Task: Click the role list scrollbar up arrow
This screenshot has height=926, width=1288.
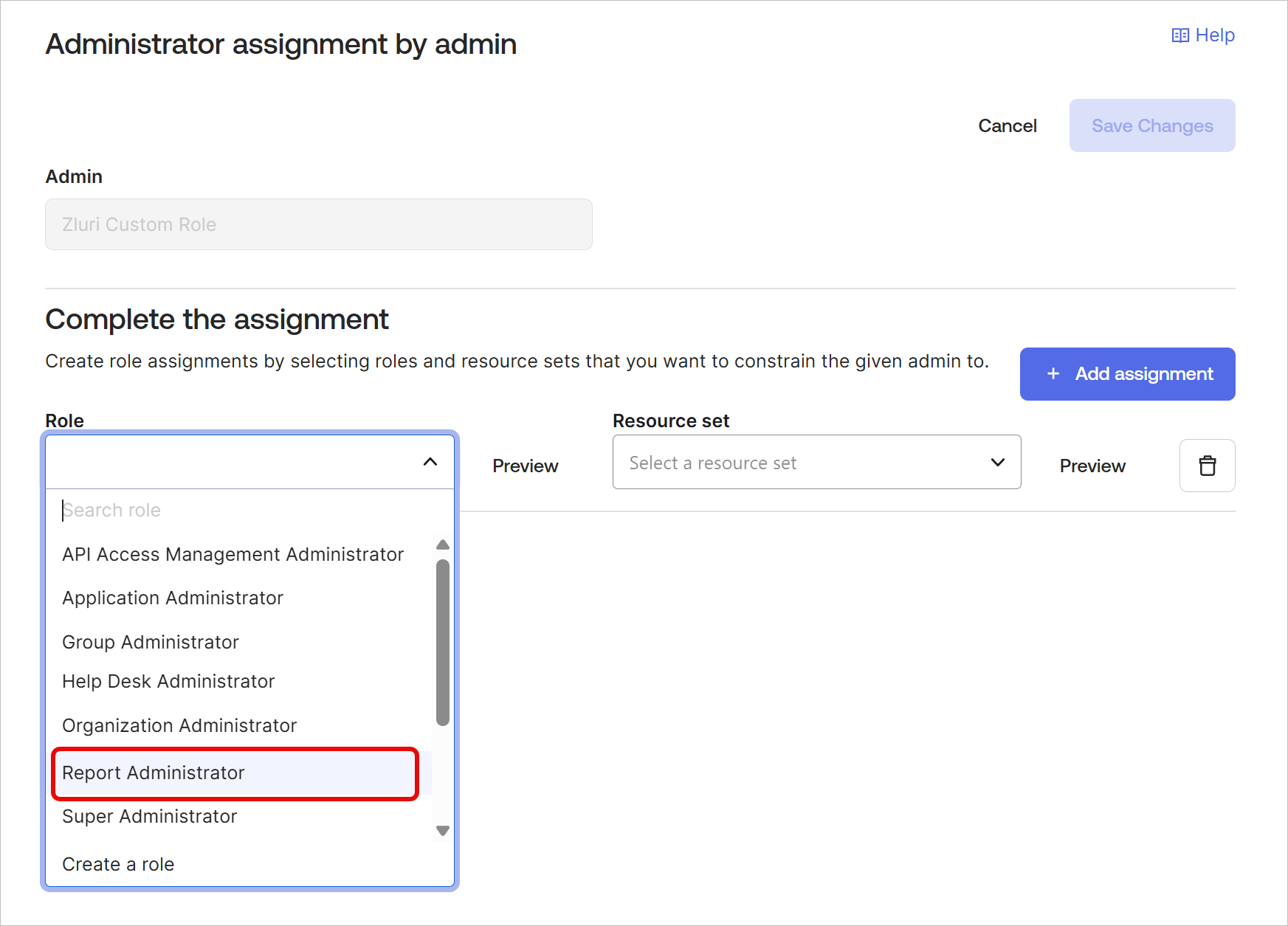Action: (443, 545)
